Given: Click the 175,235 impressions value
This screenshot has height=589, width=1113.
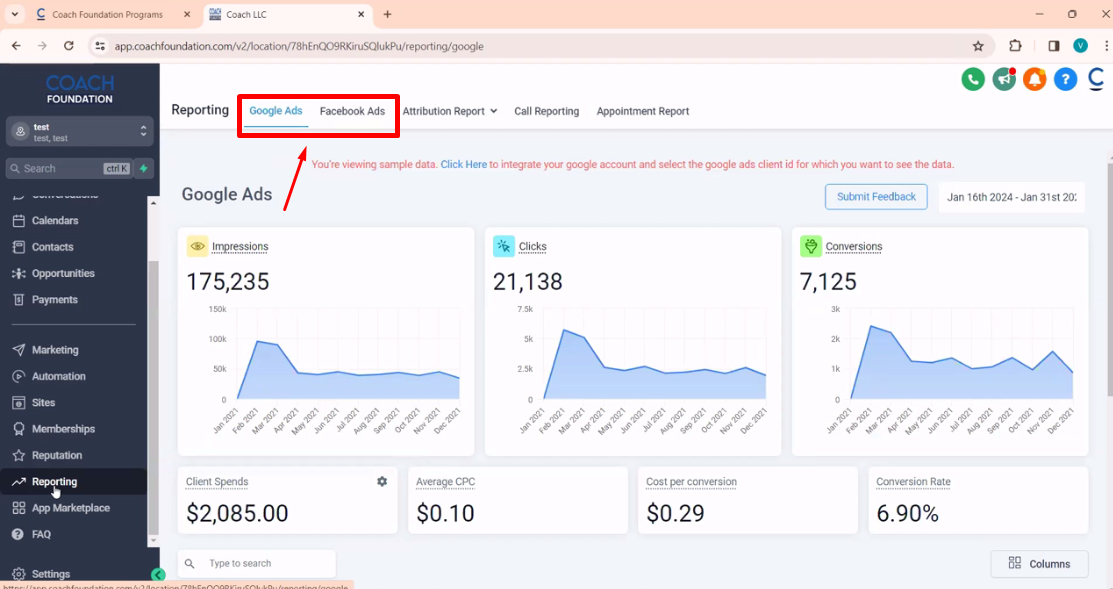Looking at the screenshot, I should [228, 282].
